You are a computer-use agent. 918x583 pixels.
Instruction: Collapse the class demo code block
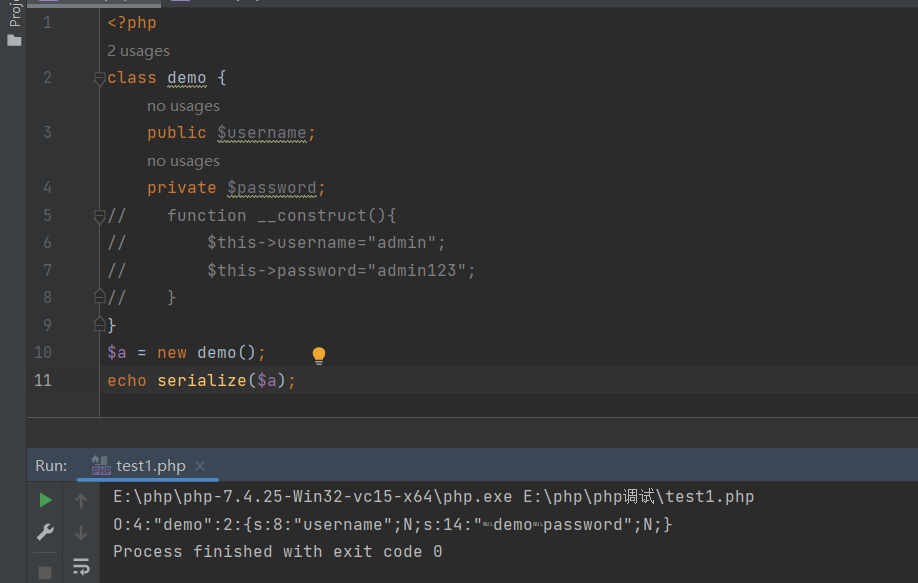99,78
